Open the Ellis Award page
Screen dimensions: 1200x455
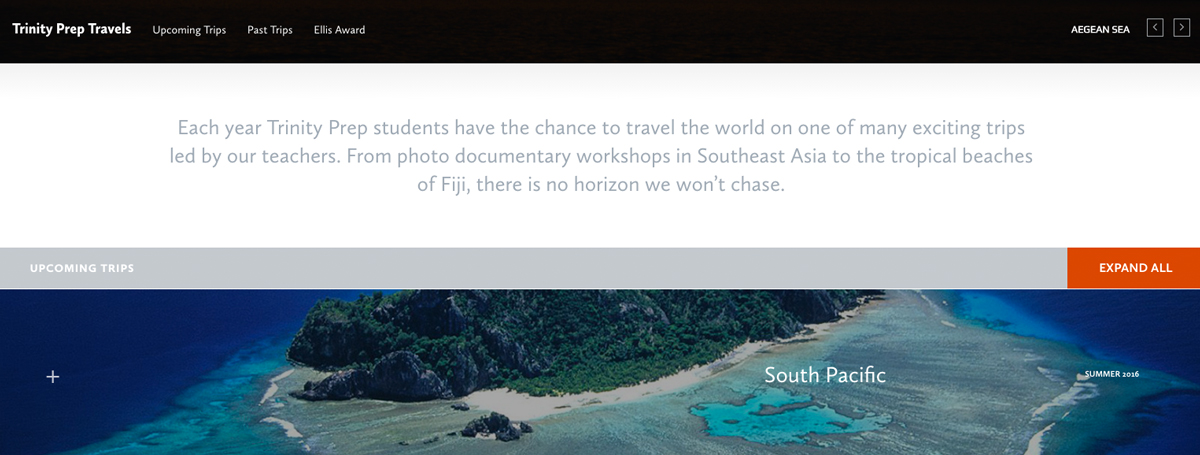(339, 30)
